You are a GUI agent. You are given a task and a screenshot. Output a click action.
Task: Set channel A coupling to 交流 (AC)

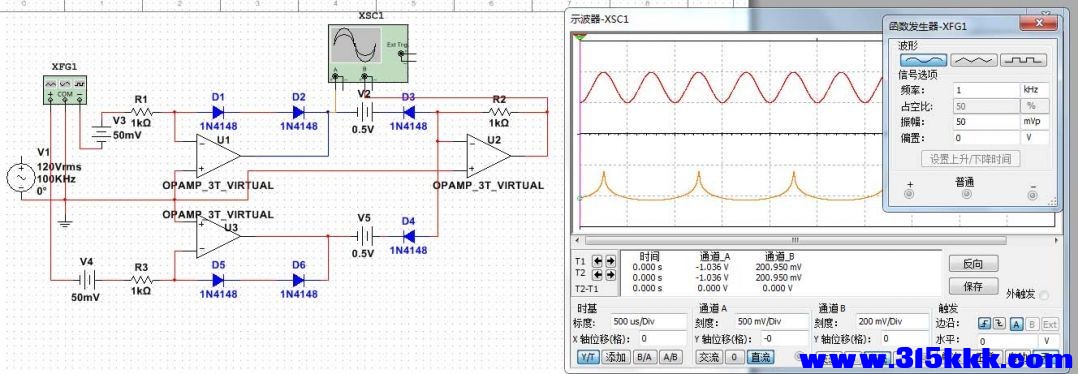point(709,357)
